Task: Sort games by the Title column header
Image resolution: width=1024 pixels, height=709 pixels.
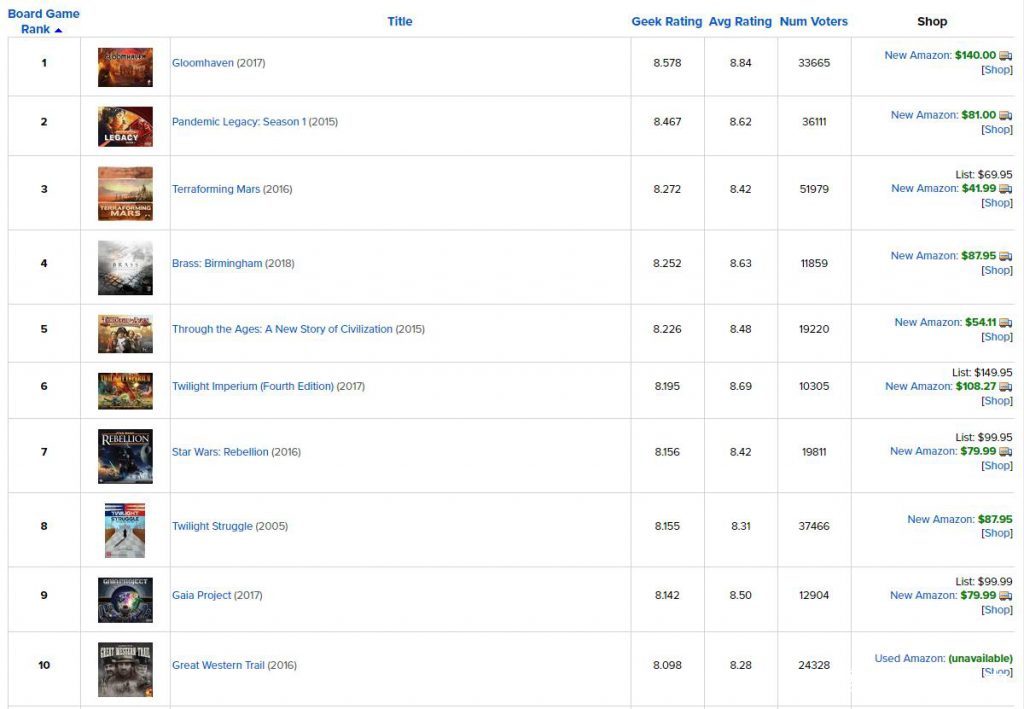Action: point(400,21)
